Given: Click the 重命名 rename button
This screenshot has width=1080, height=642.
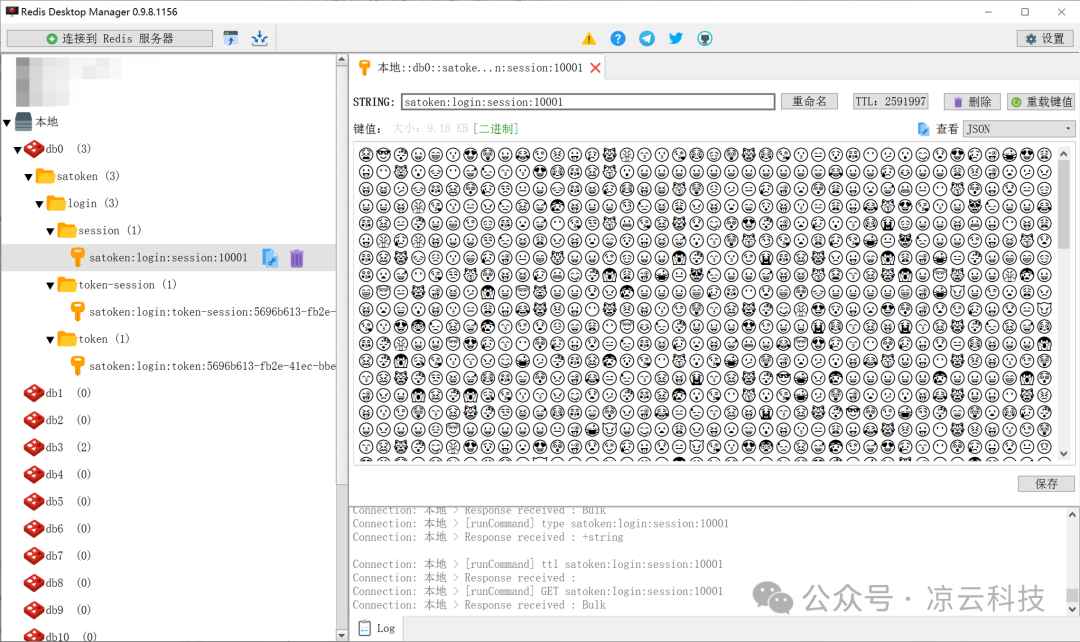Looking at the screenshot, I should 809,101.
